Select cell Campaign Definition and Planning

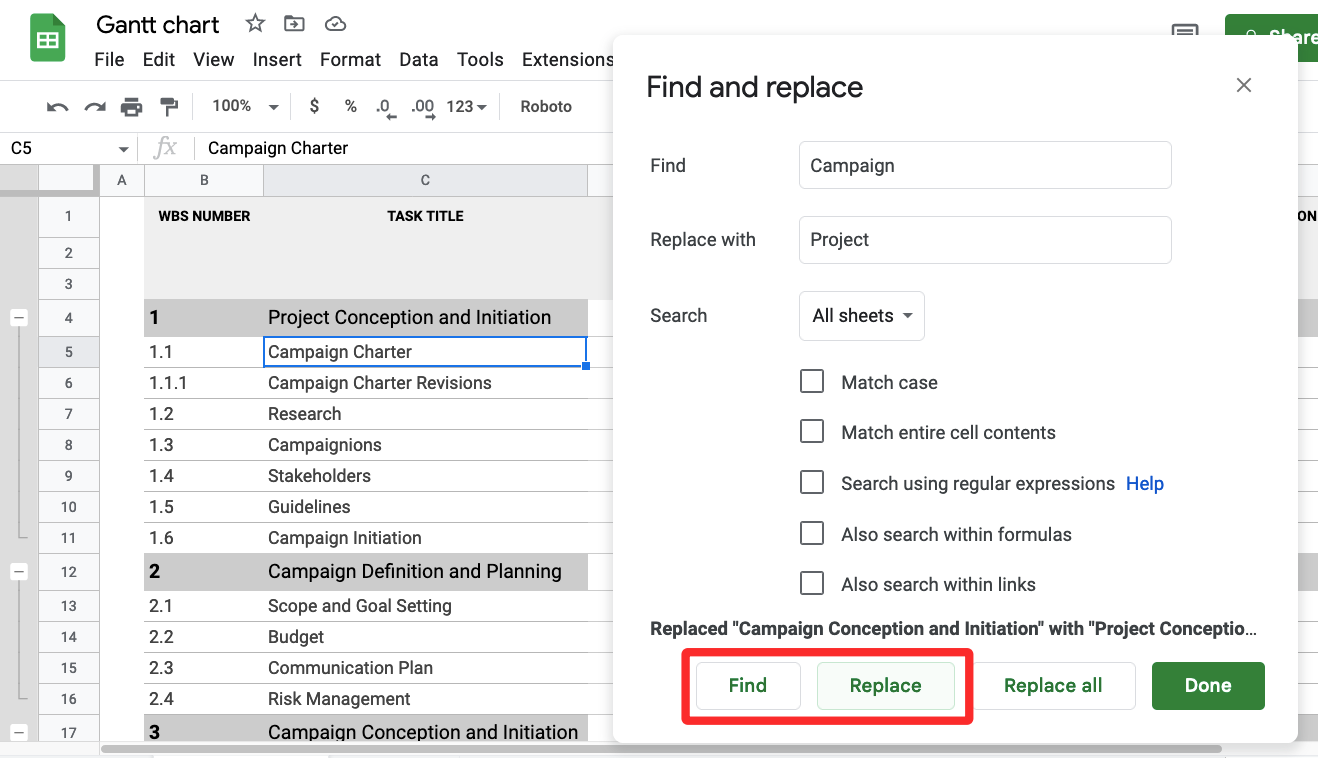click(425, 572)
